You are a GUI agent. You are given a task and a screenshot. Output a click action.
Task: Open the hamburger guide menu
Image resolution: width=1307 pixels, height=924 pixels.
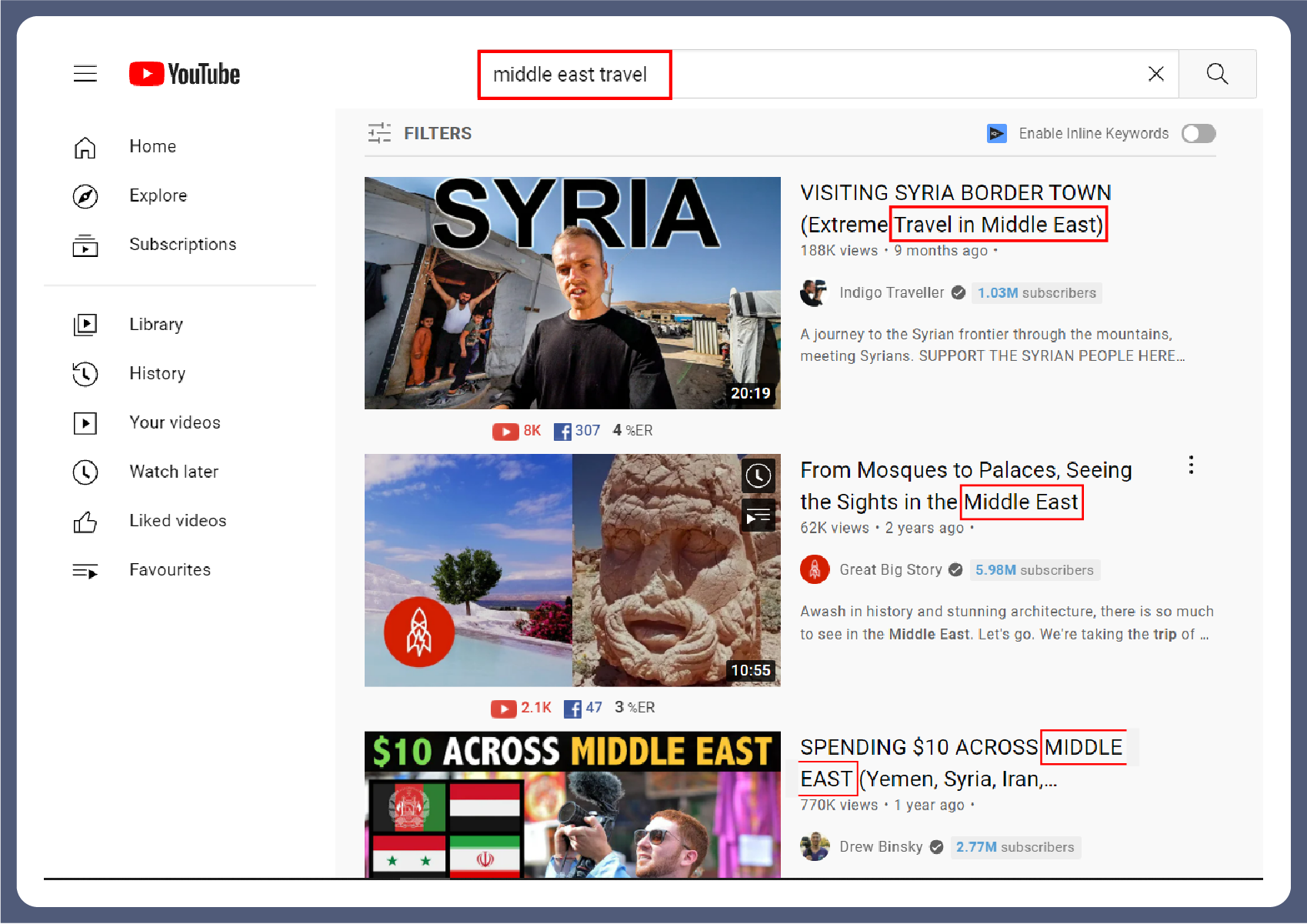[x=85, y=74]
